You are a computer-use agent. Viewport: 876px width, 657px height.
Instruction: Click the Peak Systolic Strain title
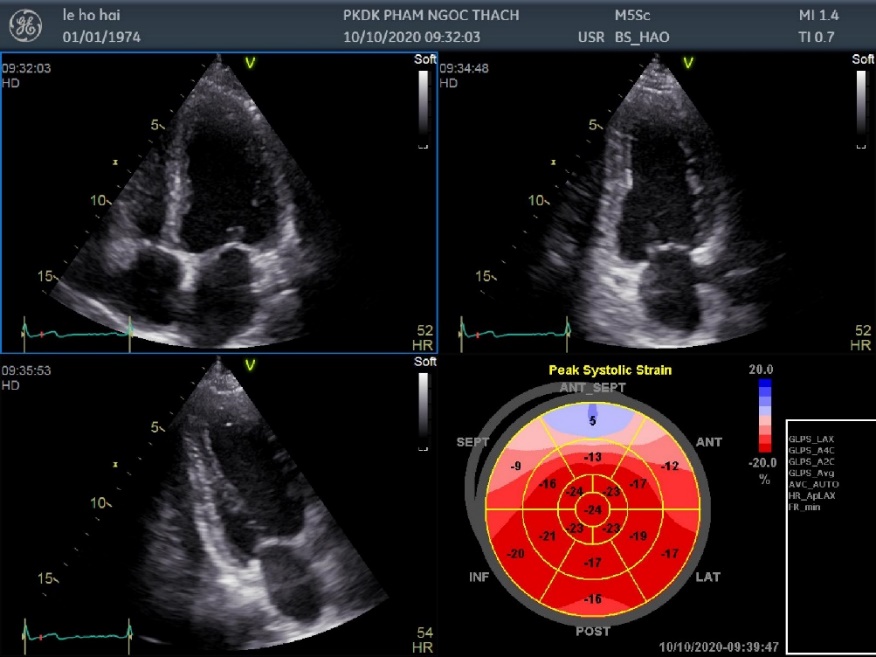(x=610, y=370)
